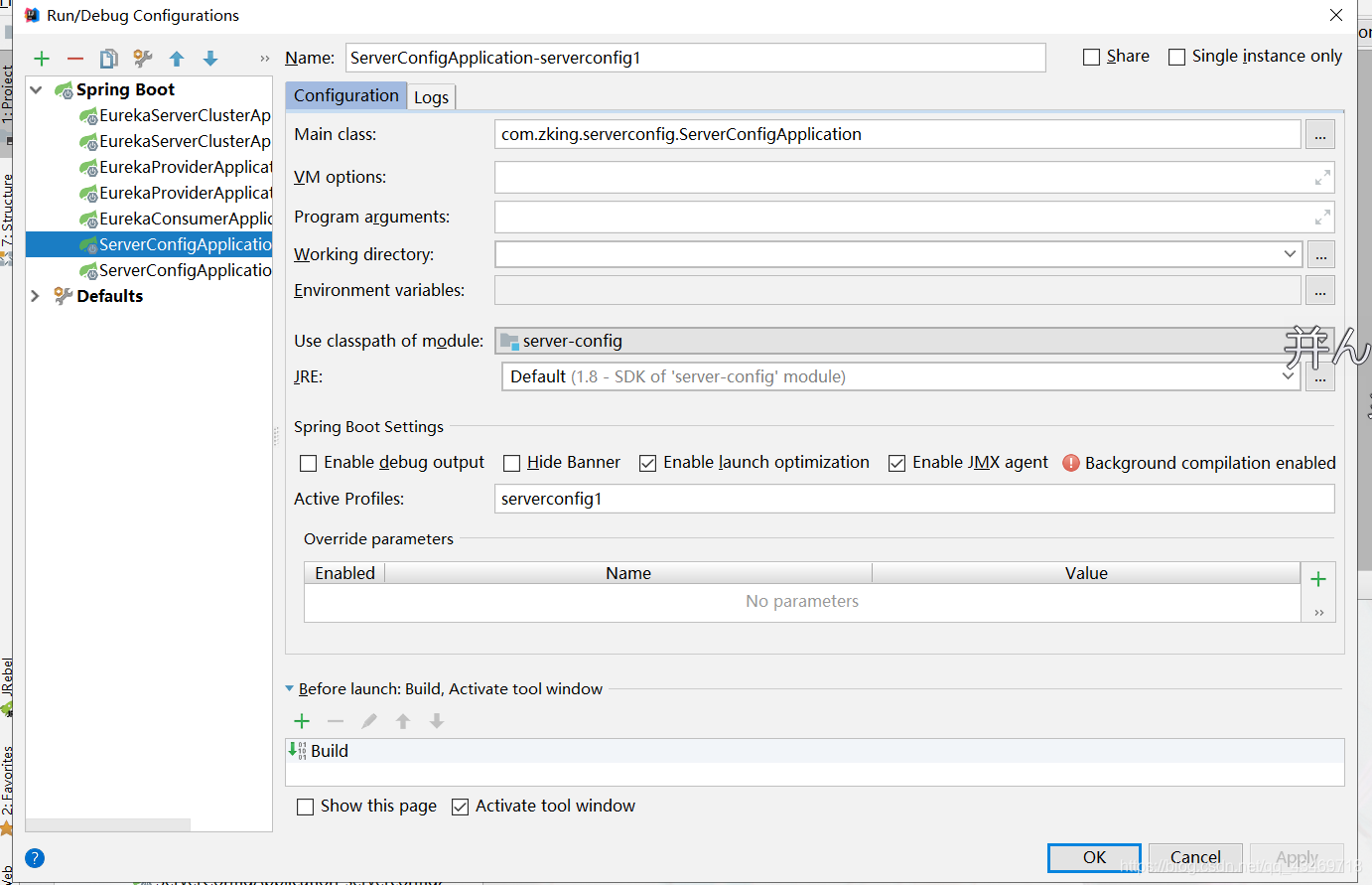Show more override parameter actions
Image resolution: width=1372 pixels, height=885 pixels.
coord(1318,613)
